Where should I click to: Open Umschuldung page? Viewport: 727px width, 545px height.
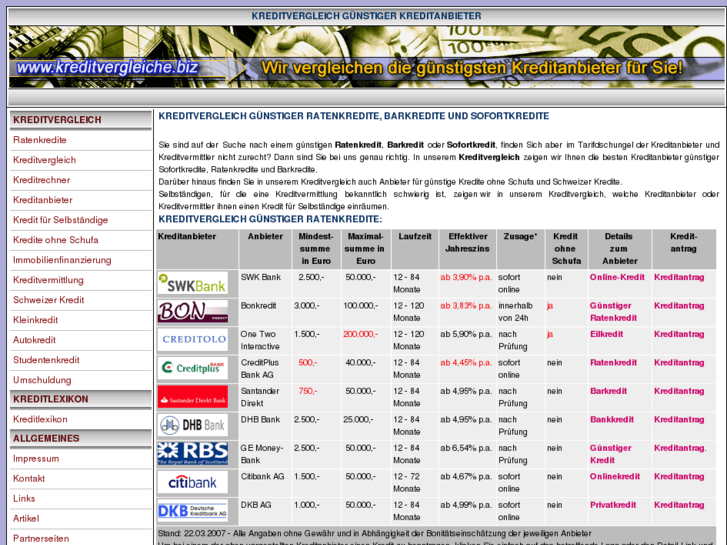pos(42,380)
